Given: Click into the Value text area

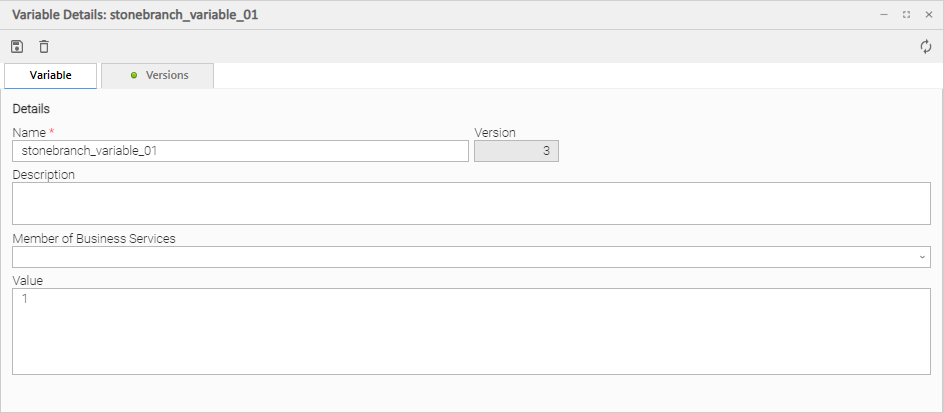Looking at the screenshot, I should pyautogui.click(x=471, y=331).
